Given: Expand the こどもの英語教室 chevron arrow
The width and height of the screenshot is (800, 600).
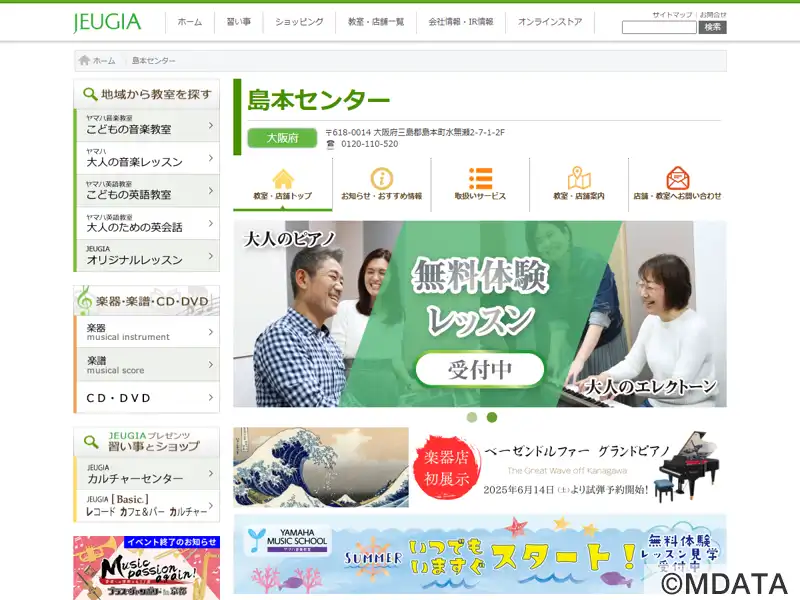Looking at the screenshot, I should point(211,190).
